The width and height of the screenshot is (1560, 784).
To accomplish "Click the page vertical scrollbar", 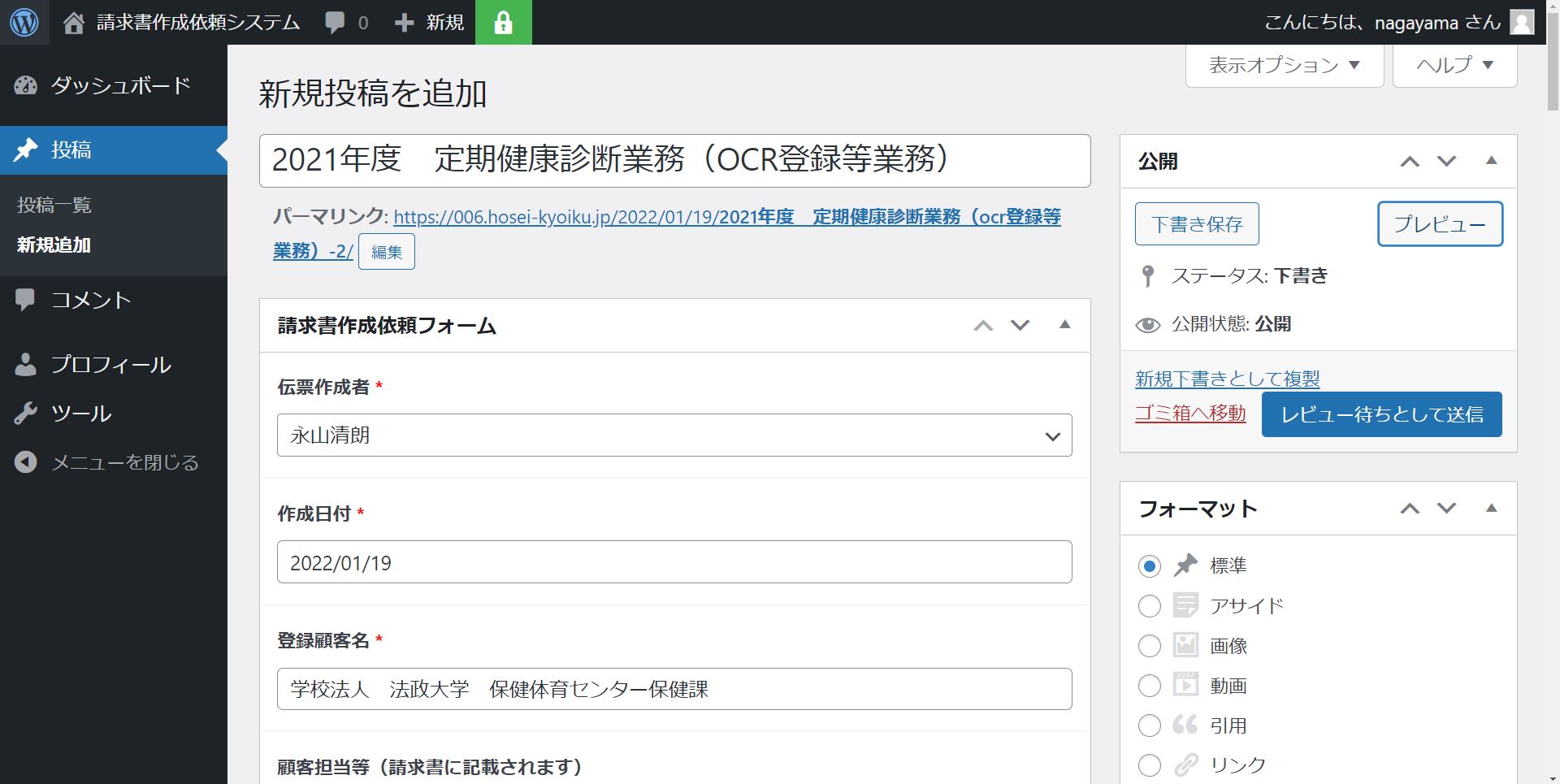I will pos(1552,325).
